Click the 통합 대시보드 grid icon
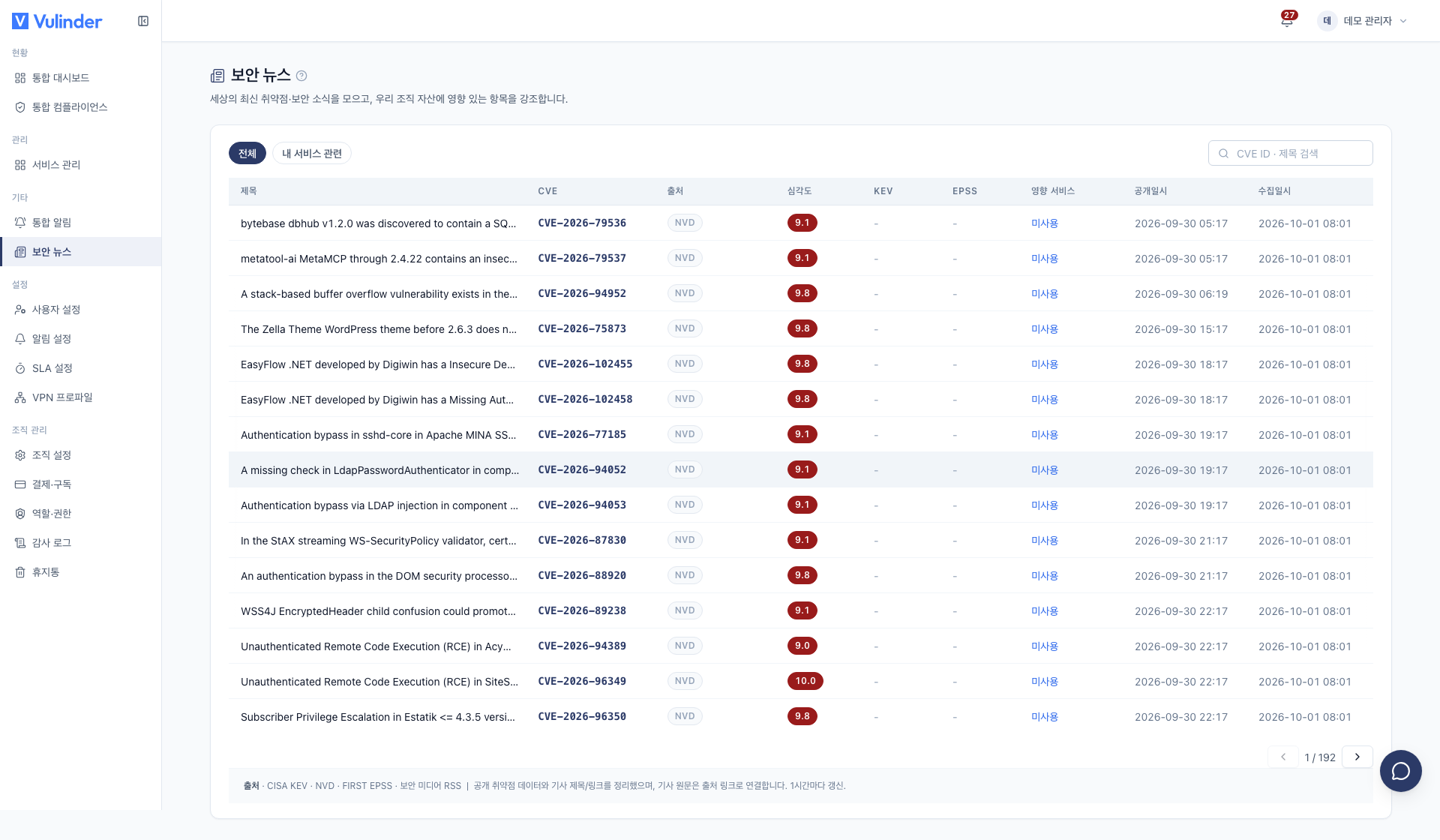1440x840 pixels. (x=20, y=78)
